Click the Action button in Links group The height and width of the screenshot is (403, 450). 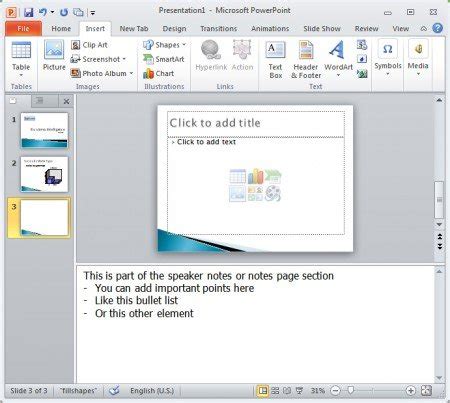click(x=242, y=56)
